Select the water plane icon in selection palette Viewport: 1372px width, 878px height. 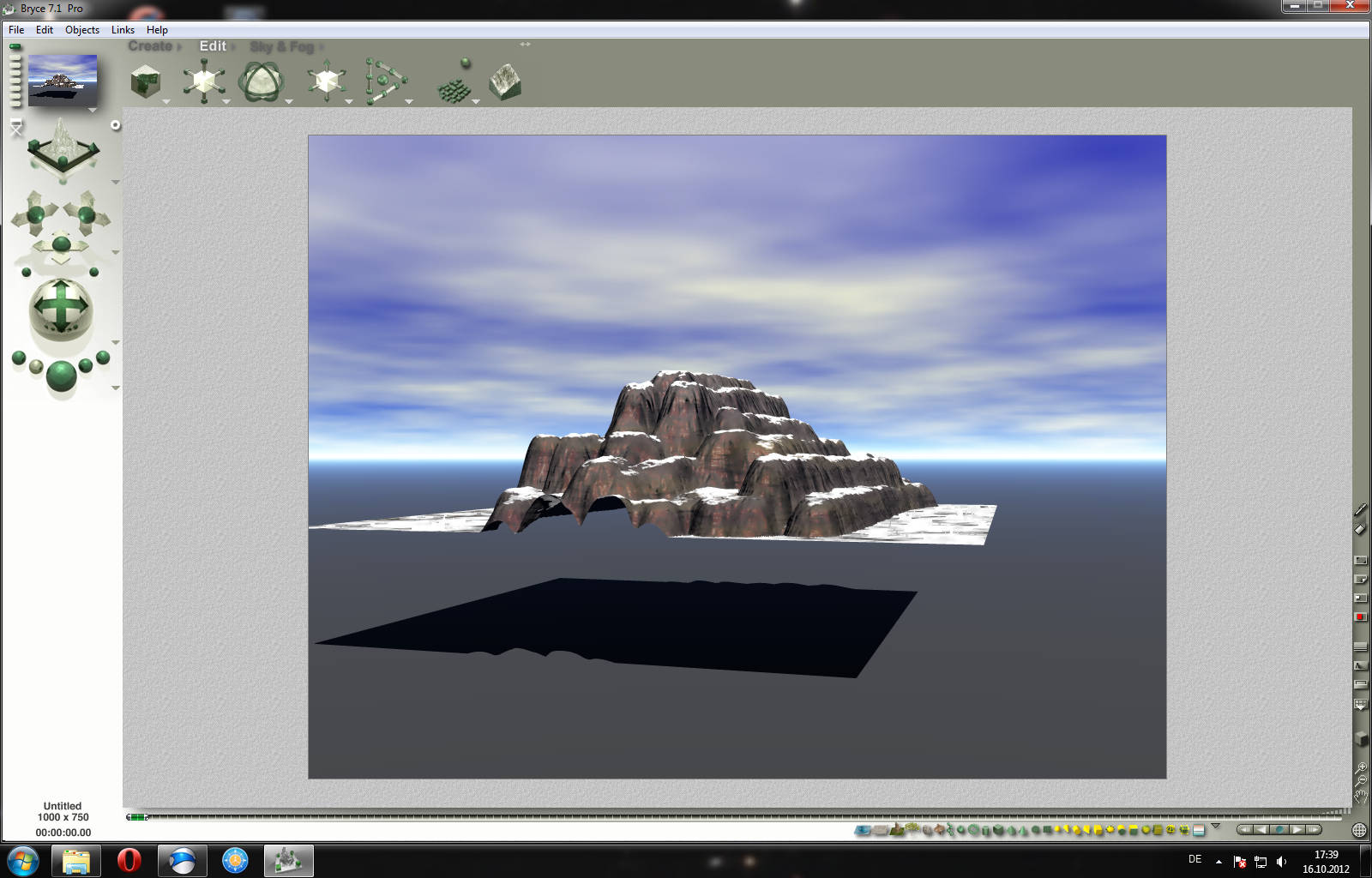[864, 830]
